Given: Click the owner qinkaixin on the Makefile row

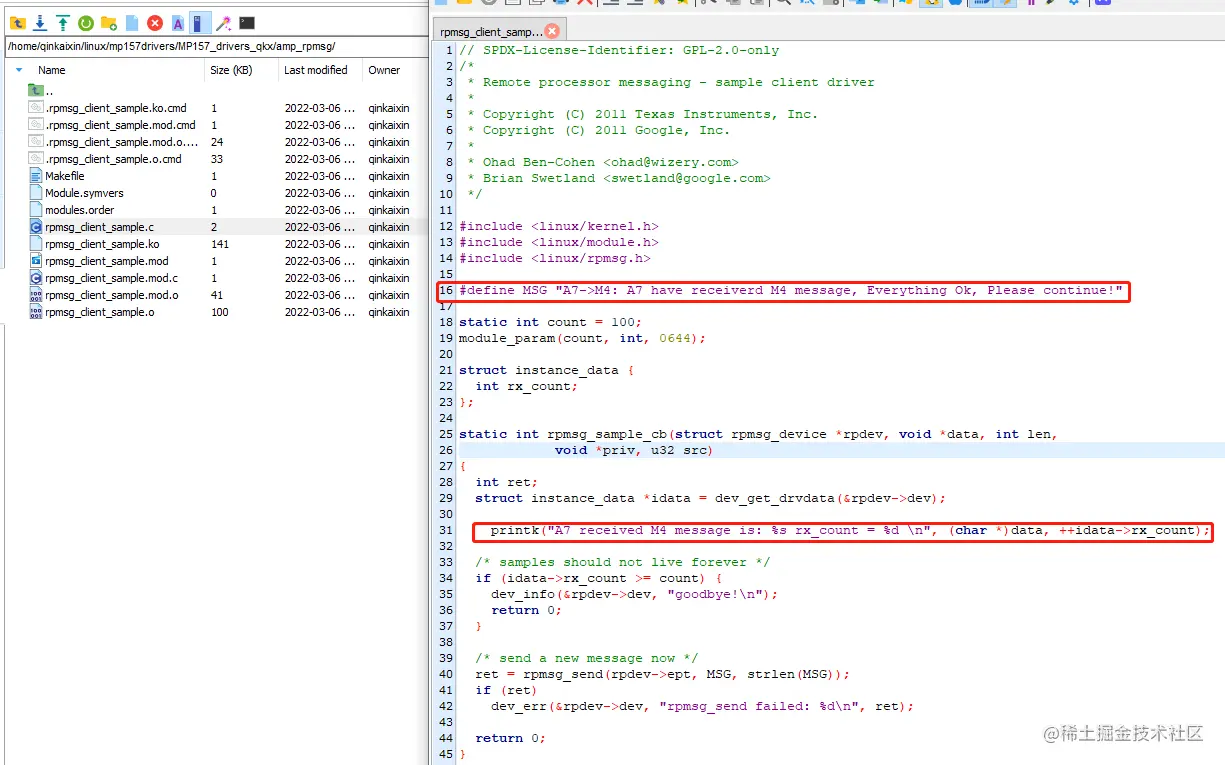Looking at the screenshot, I should pyautogui.click(x=388, y=176).
